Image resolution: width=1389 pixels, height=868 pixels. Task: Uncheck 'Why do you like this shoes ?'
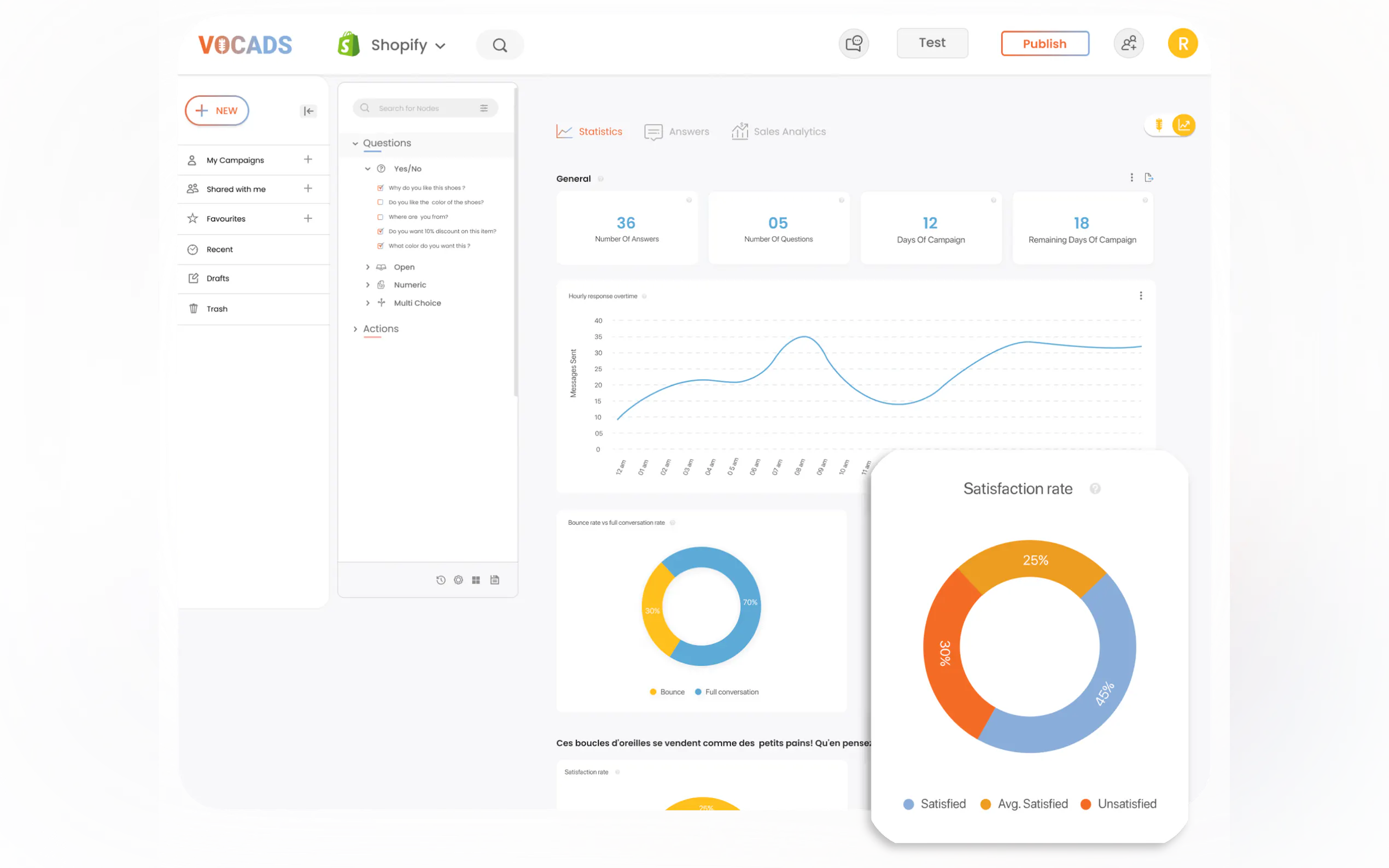[380, 187]
